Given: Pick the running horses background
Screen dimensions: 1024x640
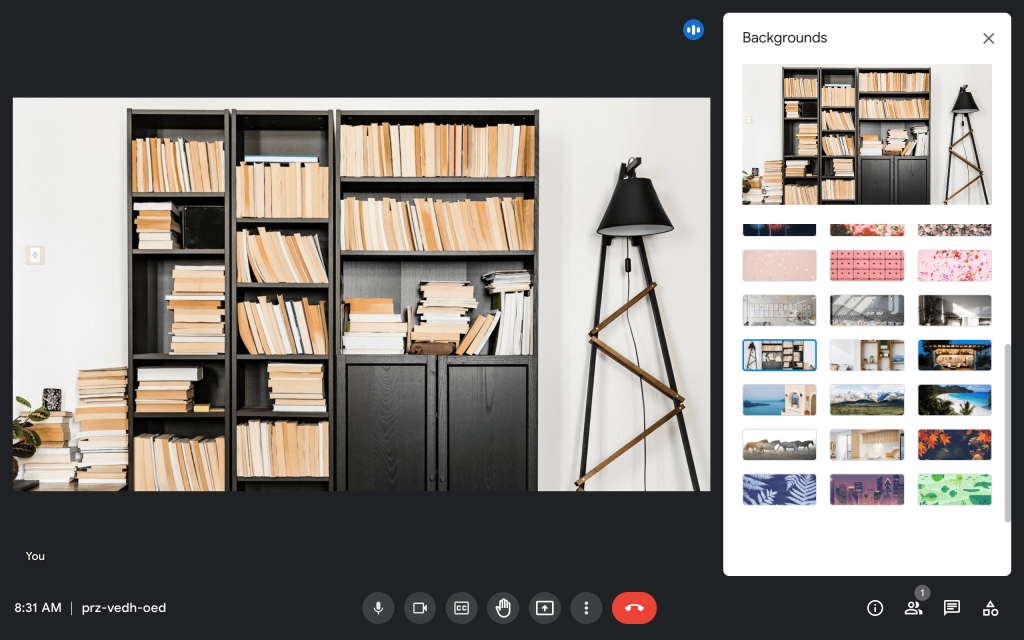Looking at the screenshot, I should tap(779, 445).
